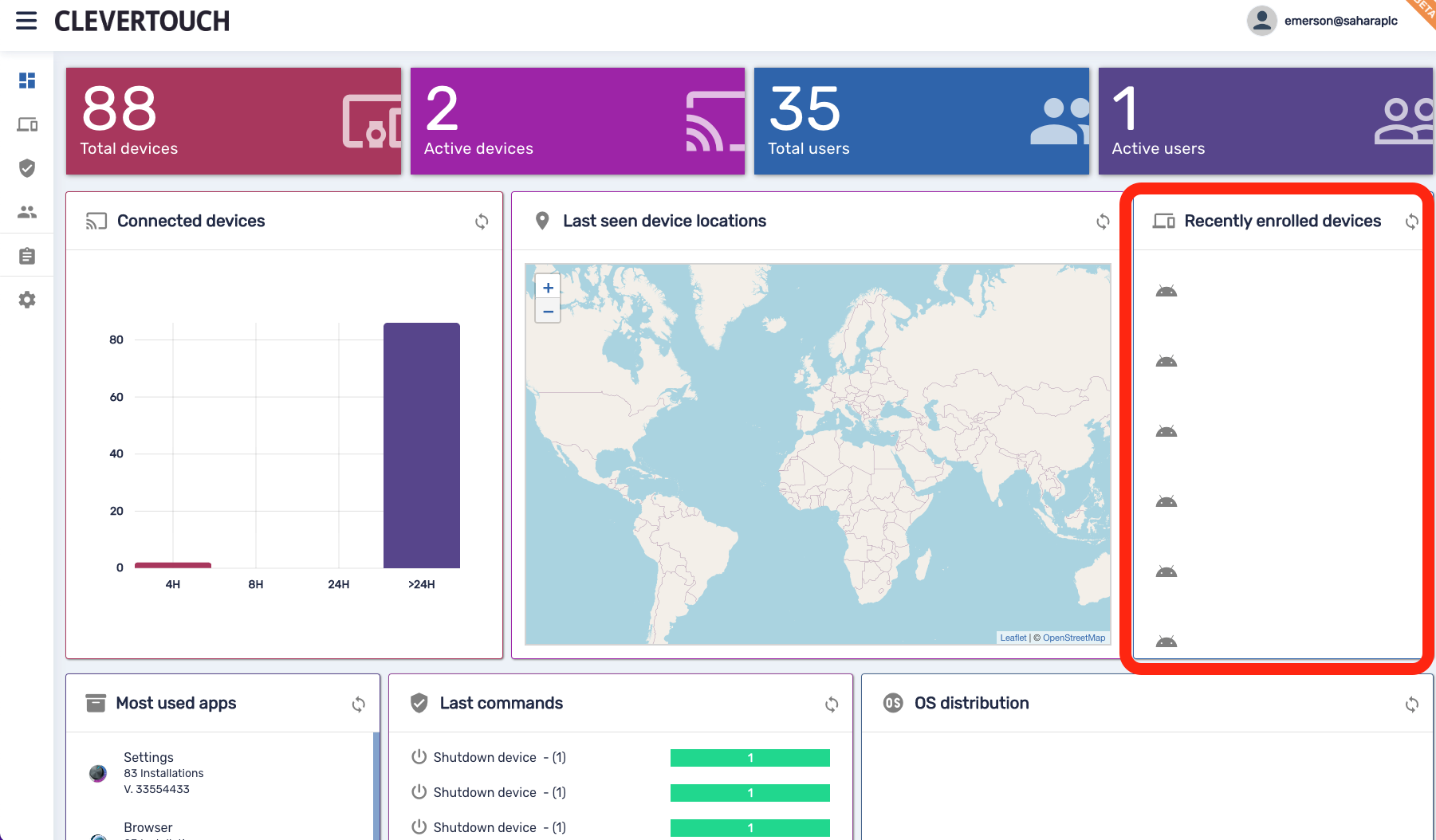
Task: Open the Devices sidebar icon
Action: [x=27, y=124]
